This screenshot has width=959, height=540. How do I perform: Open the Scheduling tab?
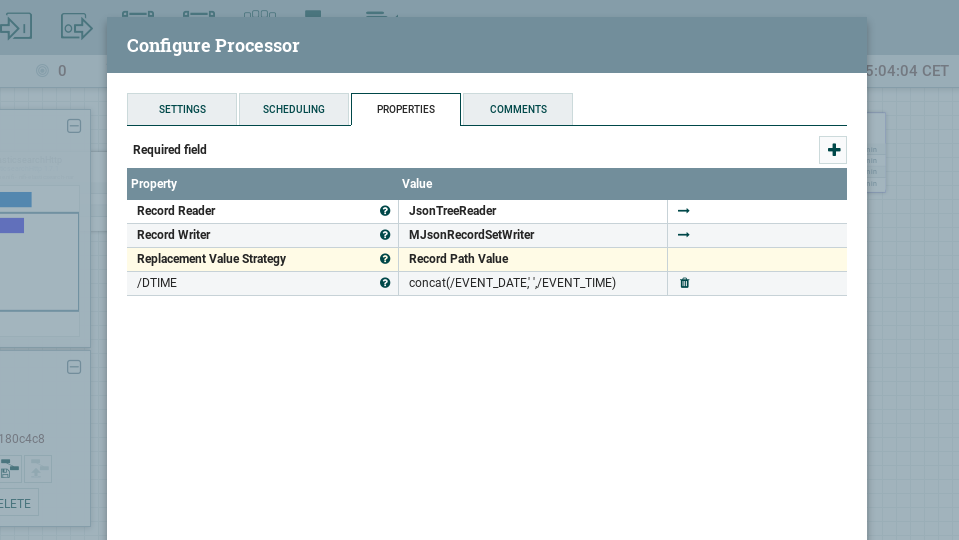pos(294,109)
